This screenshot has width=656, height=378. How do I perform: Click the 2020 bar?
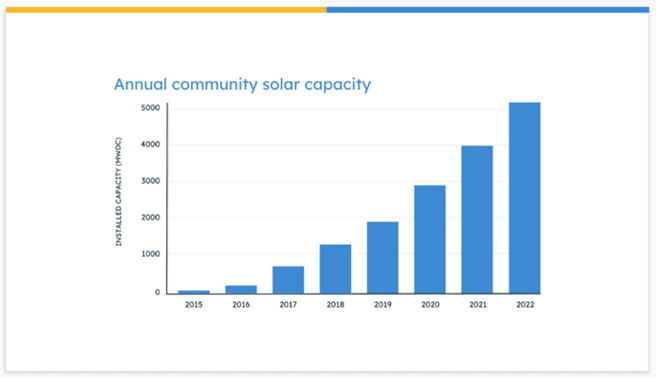[430, 239]
